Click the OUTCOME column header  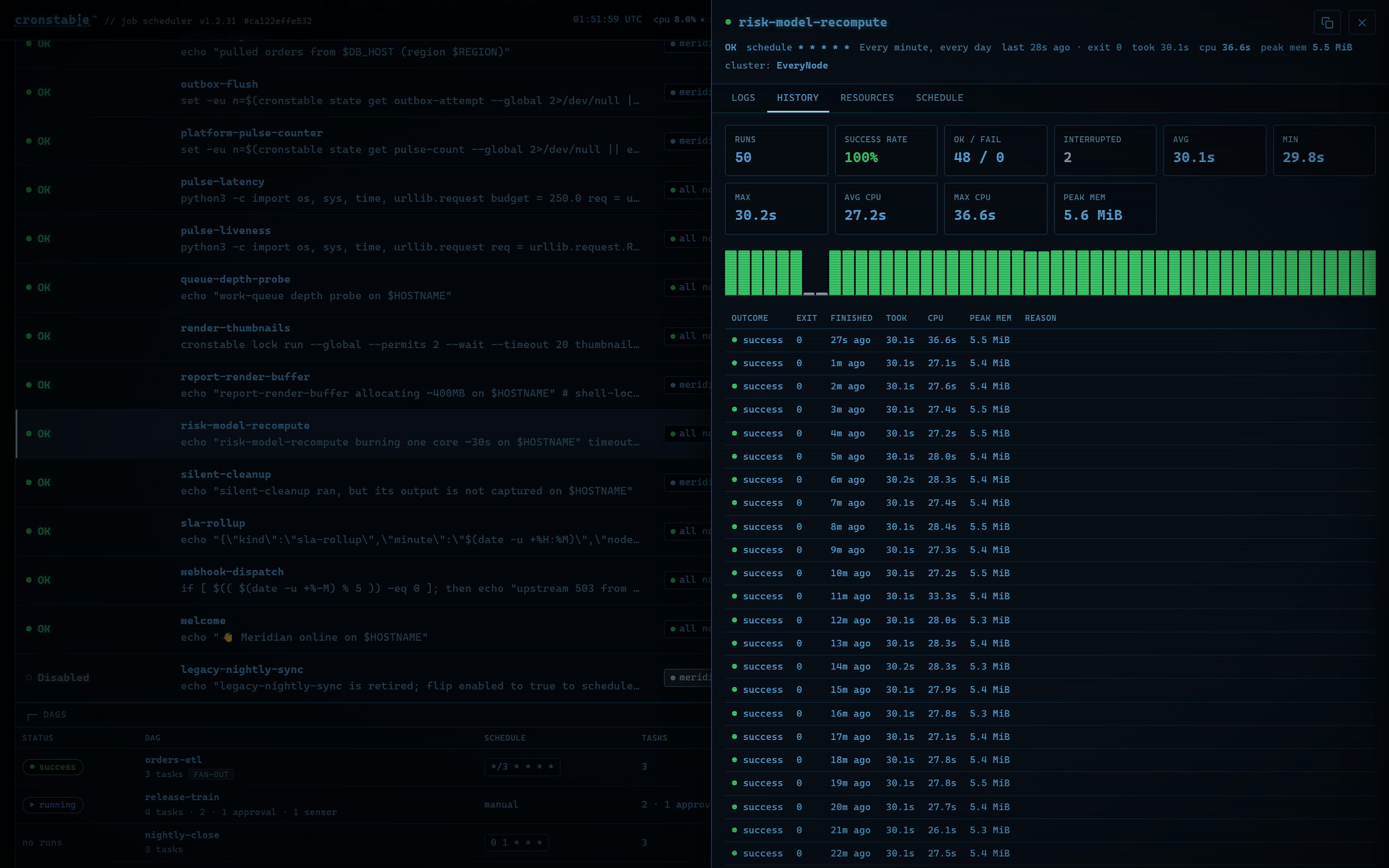[749, 318]
